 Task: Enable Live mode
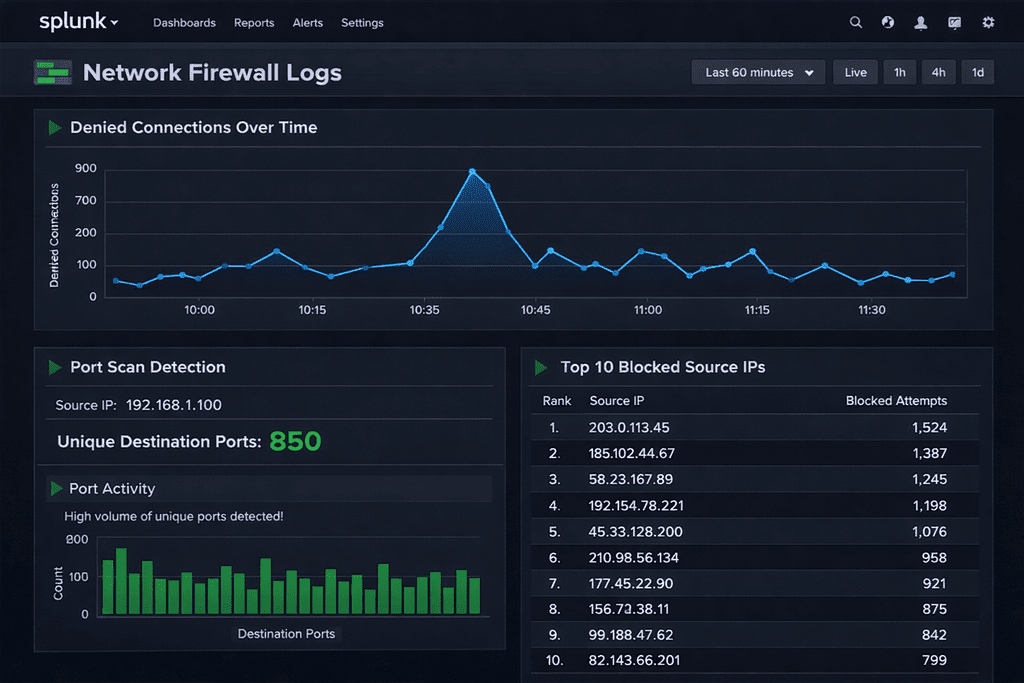click(x=855, y=72)
